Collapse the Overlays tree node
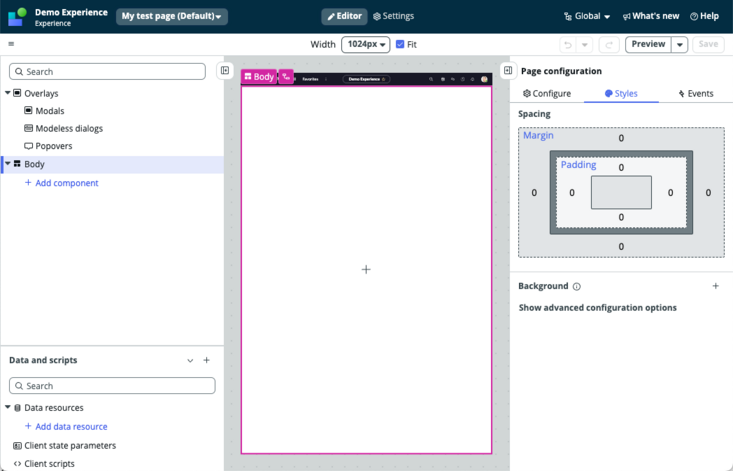The height and width of the screenshot is (471, 733). (x=7, y=93)
